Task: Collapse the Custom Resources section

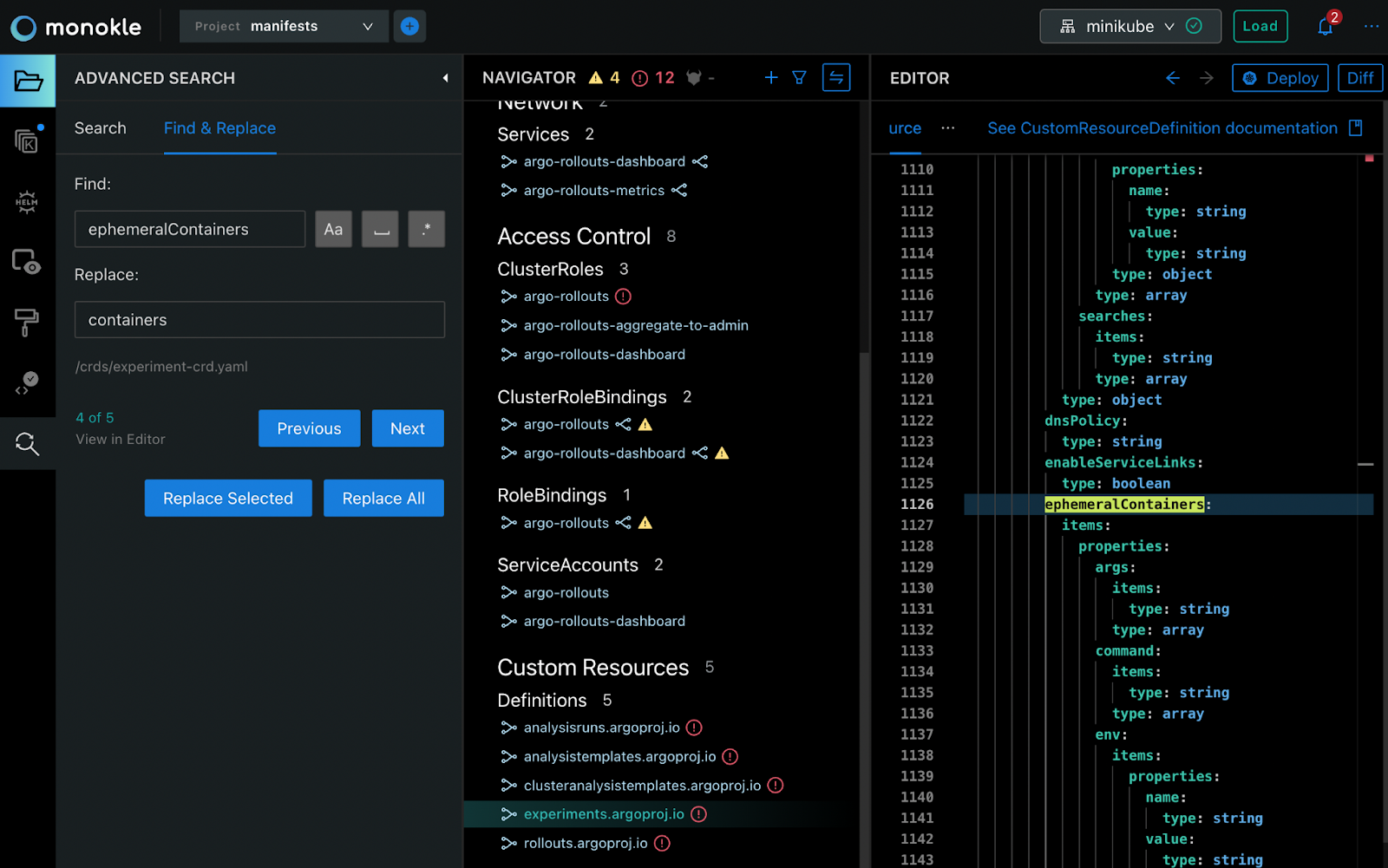Action: (x=593, y=668)
